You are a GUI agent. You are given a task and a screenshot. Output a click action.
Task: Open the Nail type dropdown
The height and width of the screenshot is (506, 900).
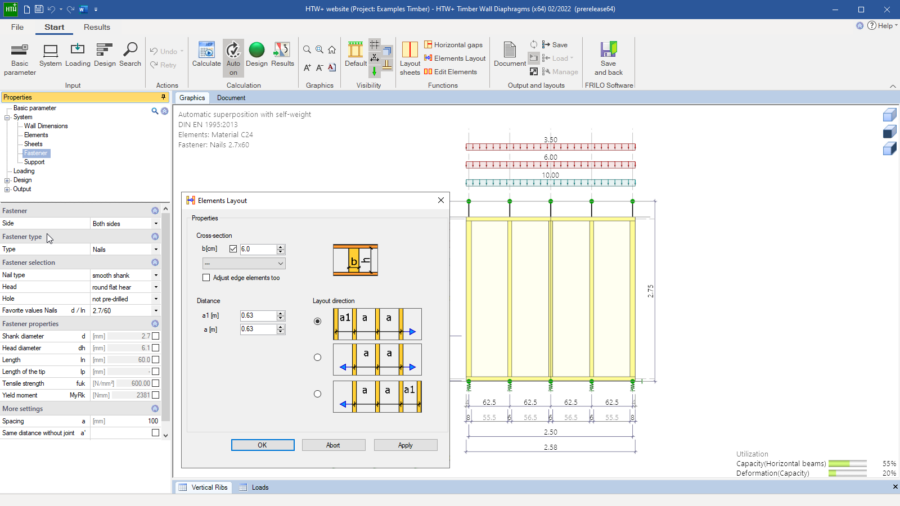125,275
